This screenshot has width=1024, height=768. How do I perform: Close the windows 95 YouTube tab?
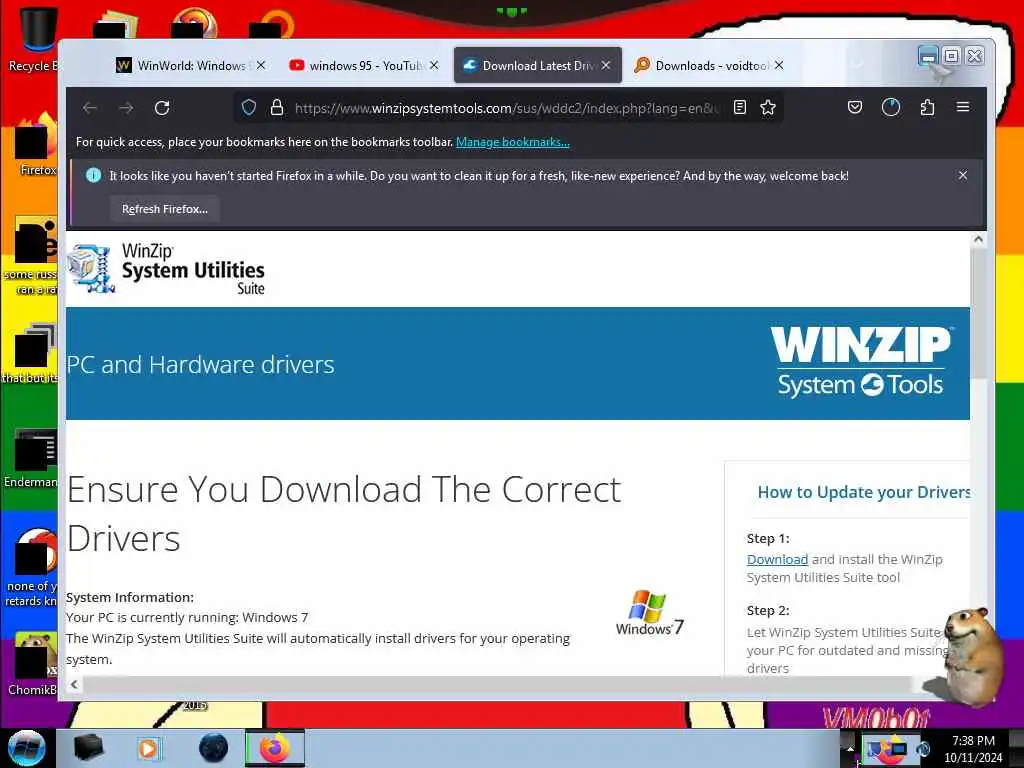click(434, 65)
